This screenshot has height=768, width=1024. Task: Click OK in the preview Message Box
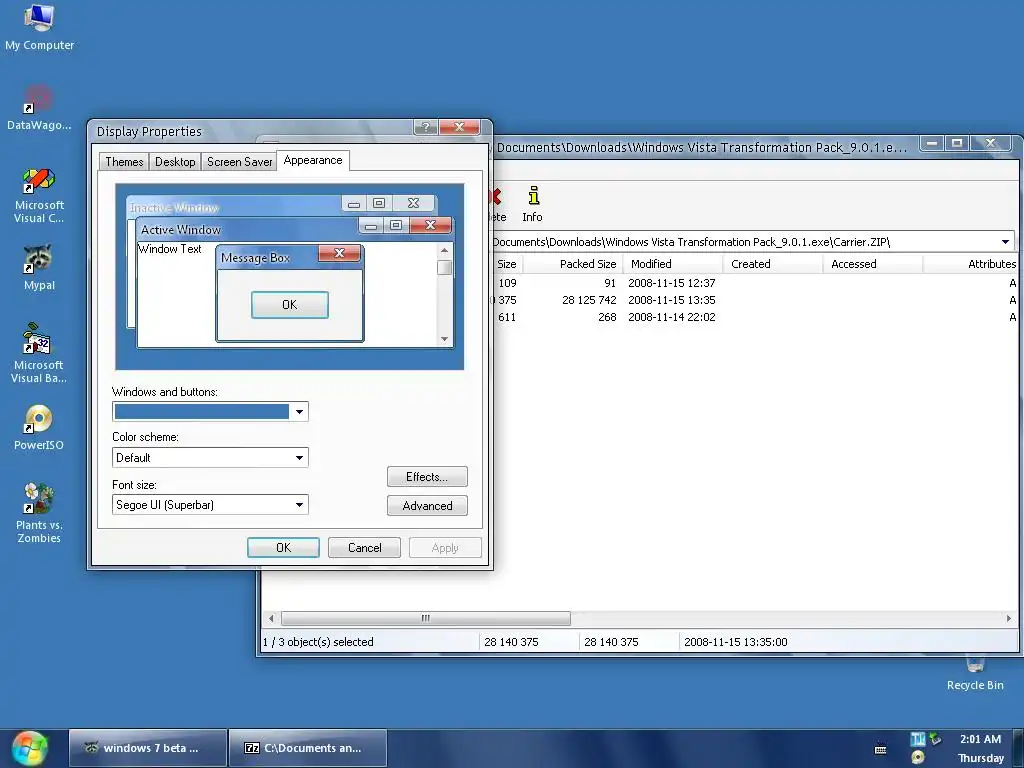coord(289,305)
